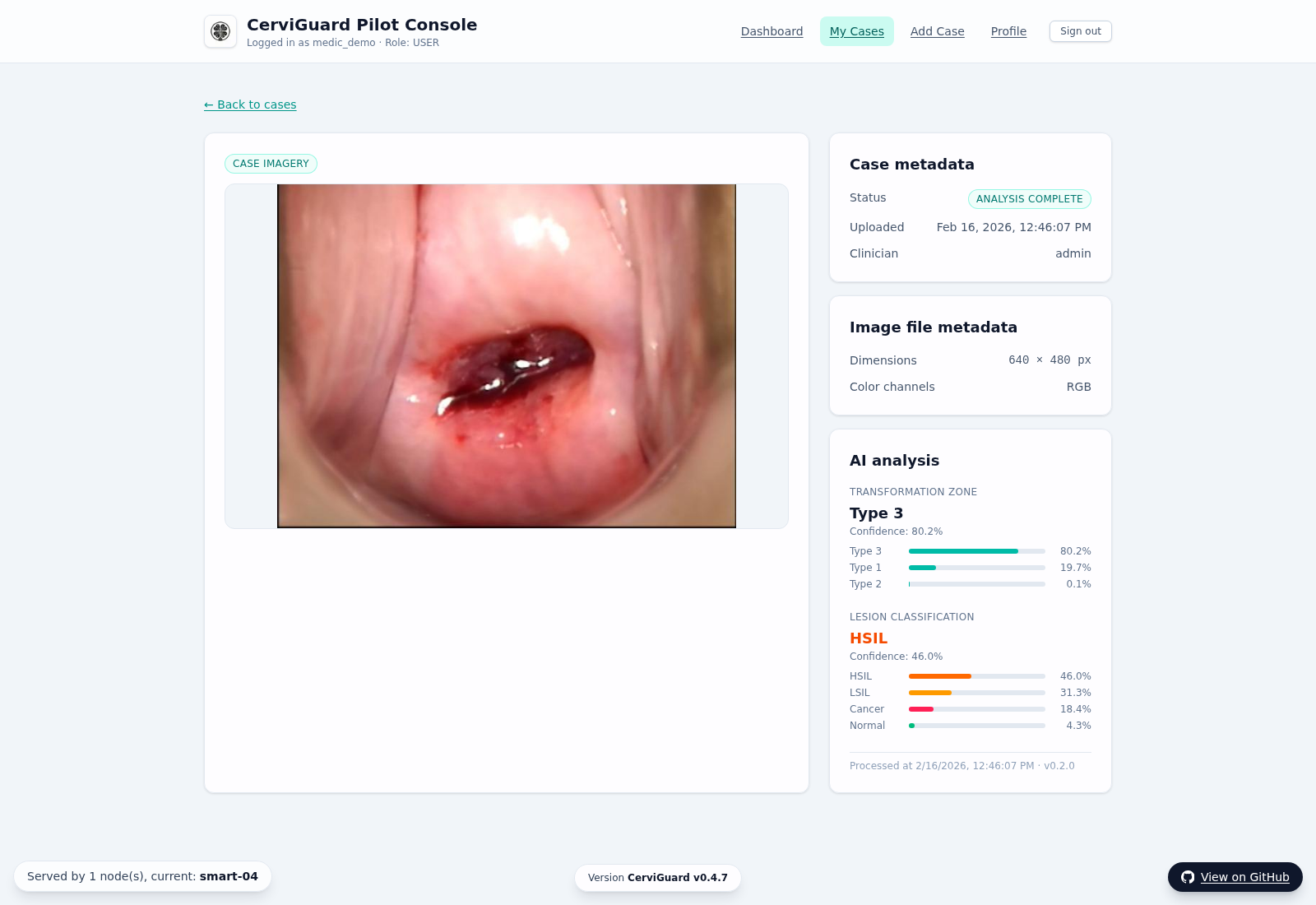Open the Profile page
Viewport: 1316px width, 905px height.
click(1008, 31)
